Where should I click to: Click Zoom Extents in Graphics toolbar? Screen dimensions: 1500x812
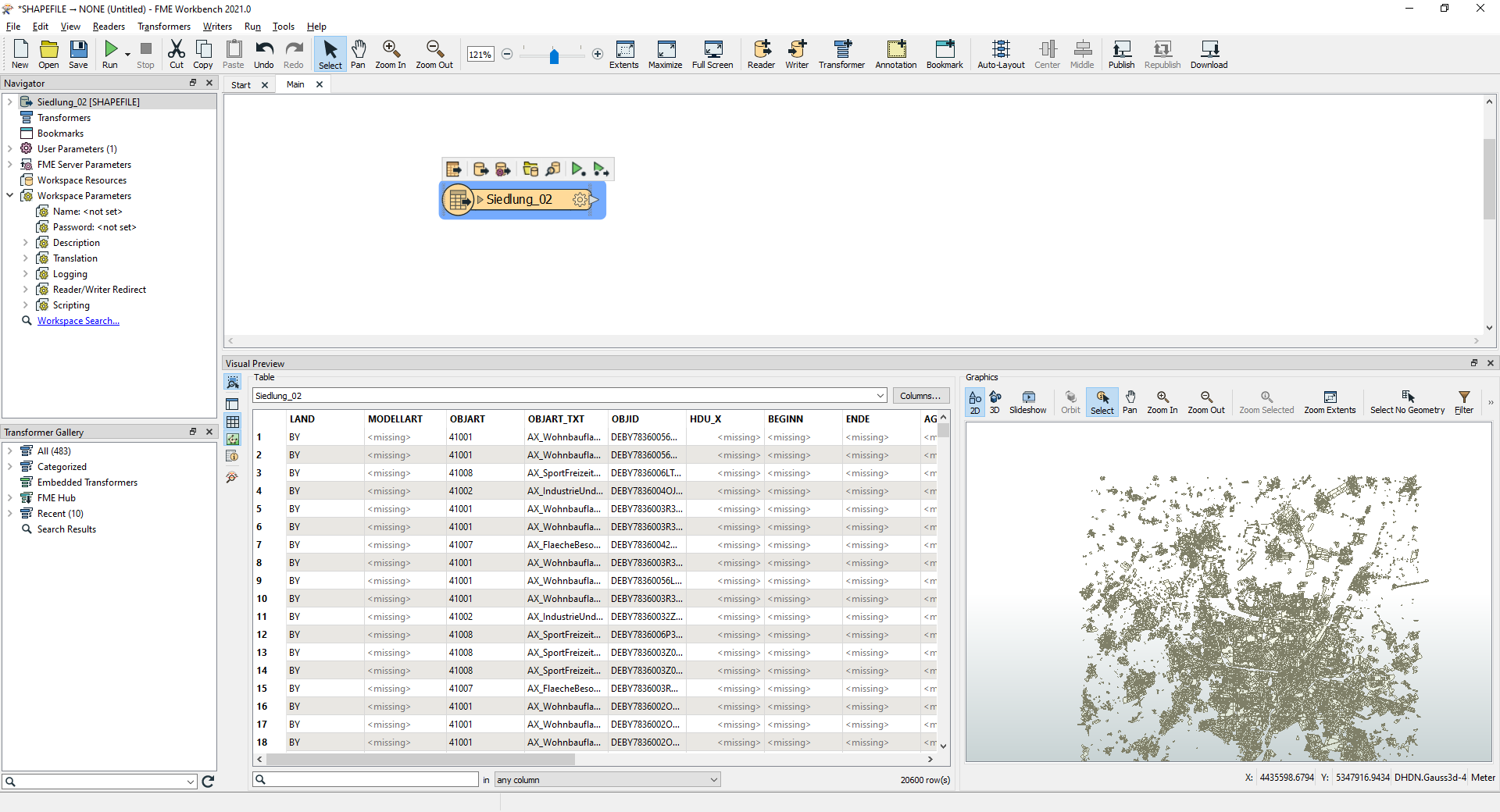click(1330, 402)
